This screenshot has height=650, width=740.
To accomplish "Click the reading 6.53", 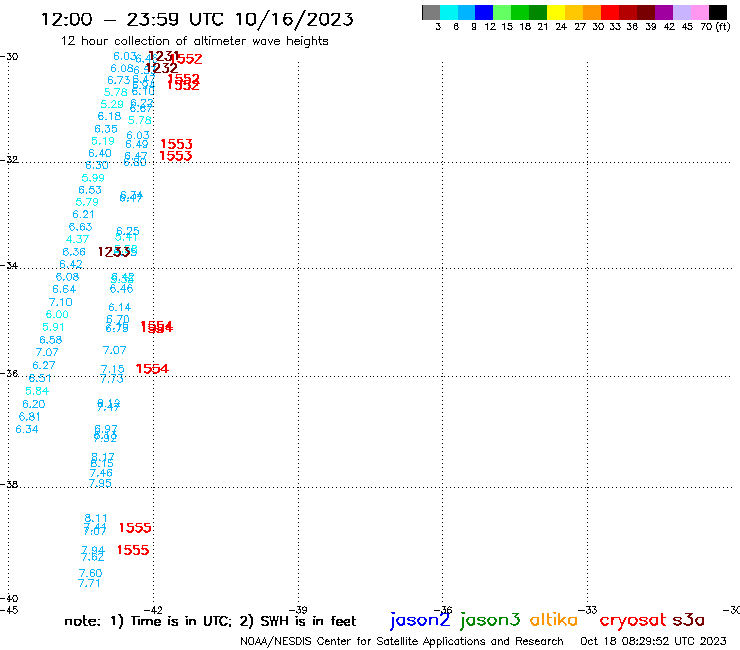I will 90,190.
